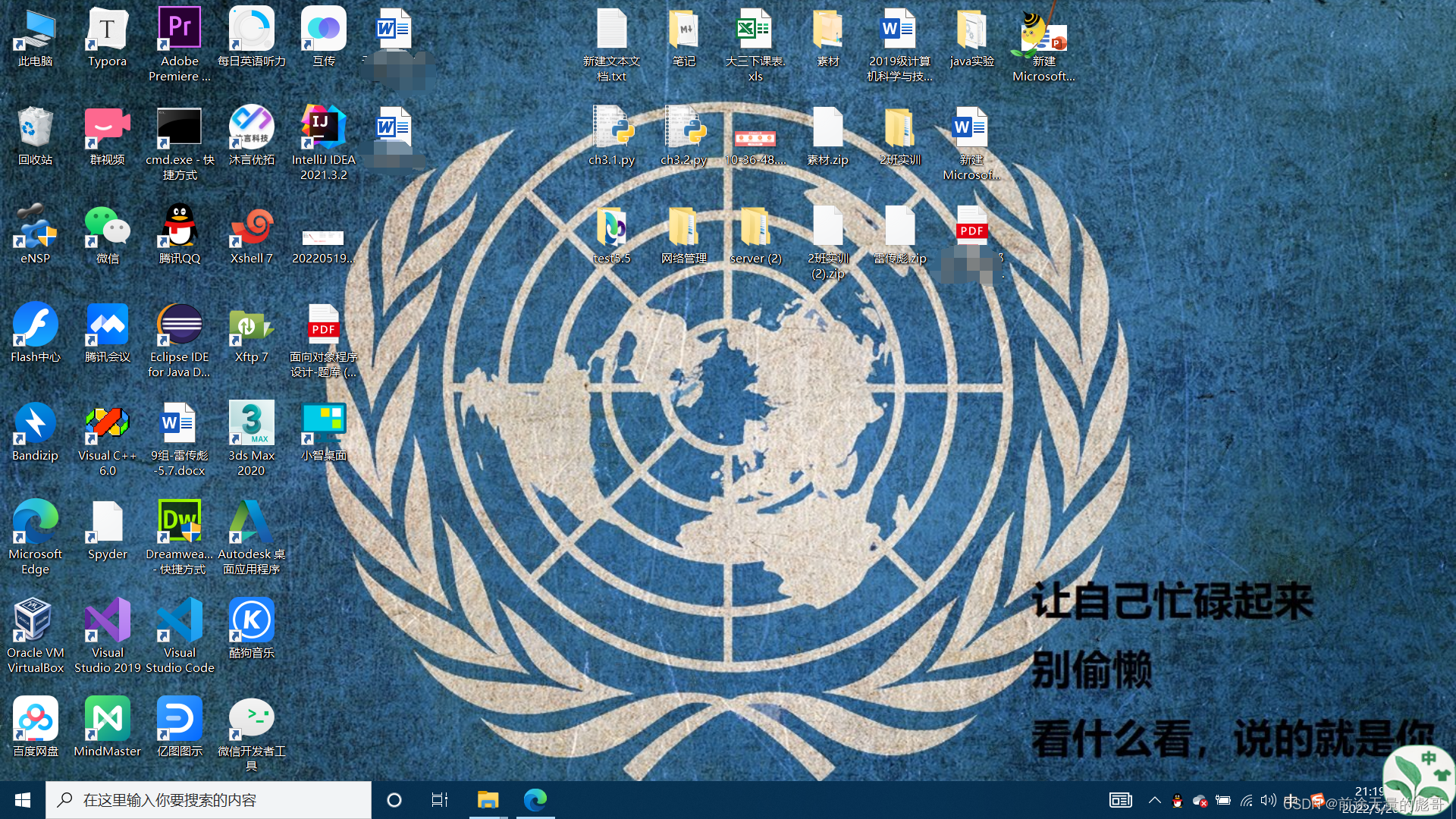
Task: Select the IntelliJ IDEA 2021.3.2 shortcut
Action: 324,129
